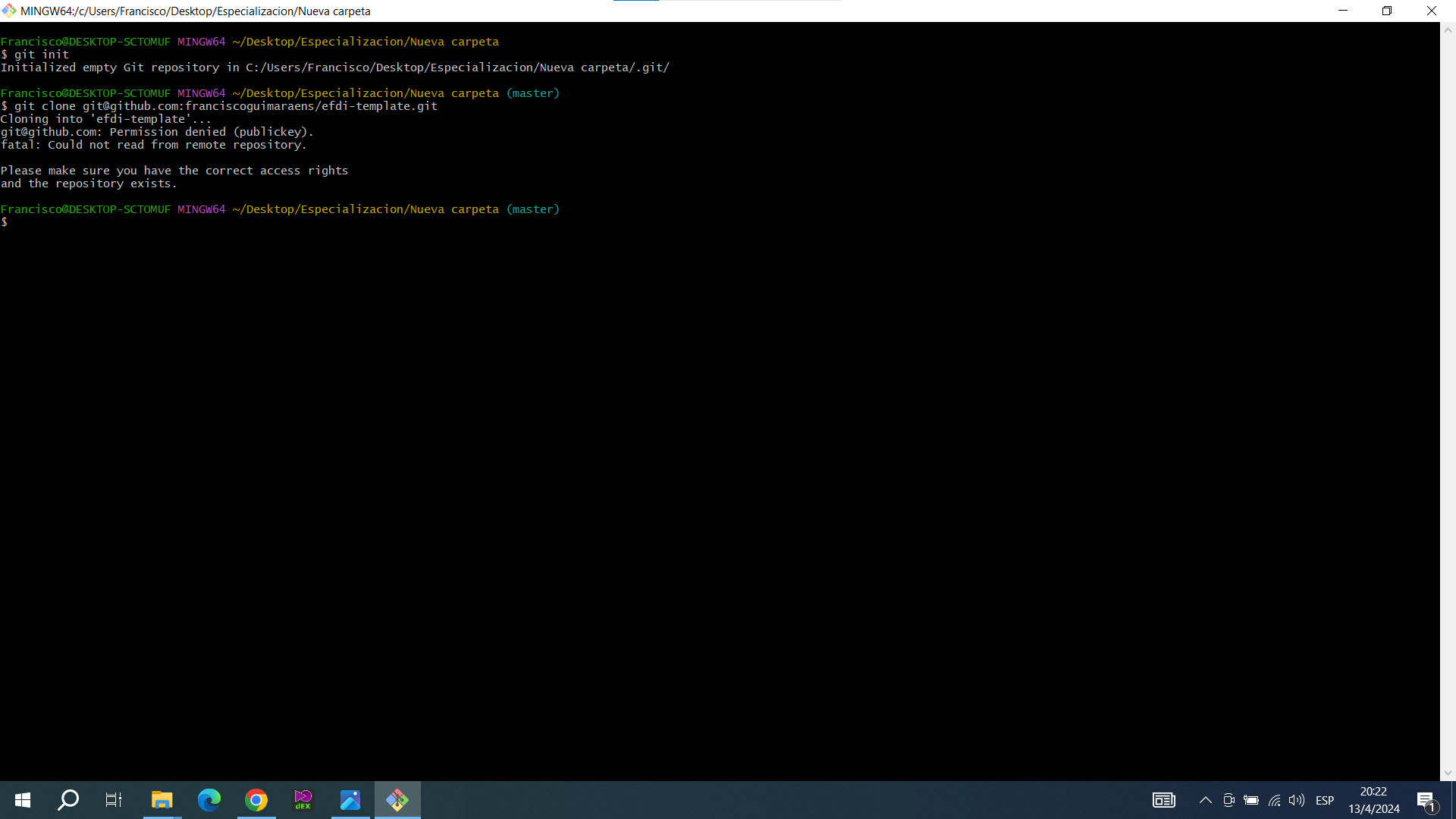The image size is (1456, 819).
Task: Open taskbar Search
Action: (x=68, y=800)
